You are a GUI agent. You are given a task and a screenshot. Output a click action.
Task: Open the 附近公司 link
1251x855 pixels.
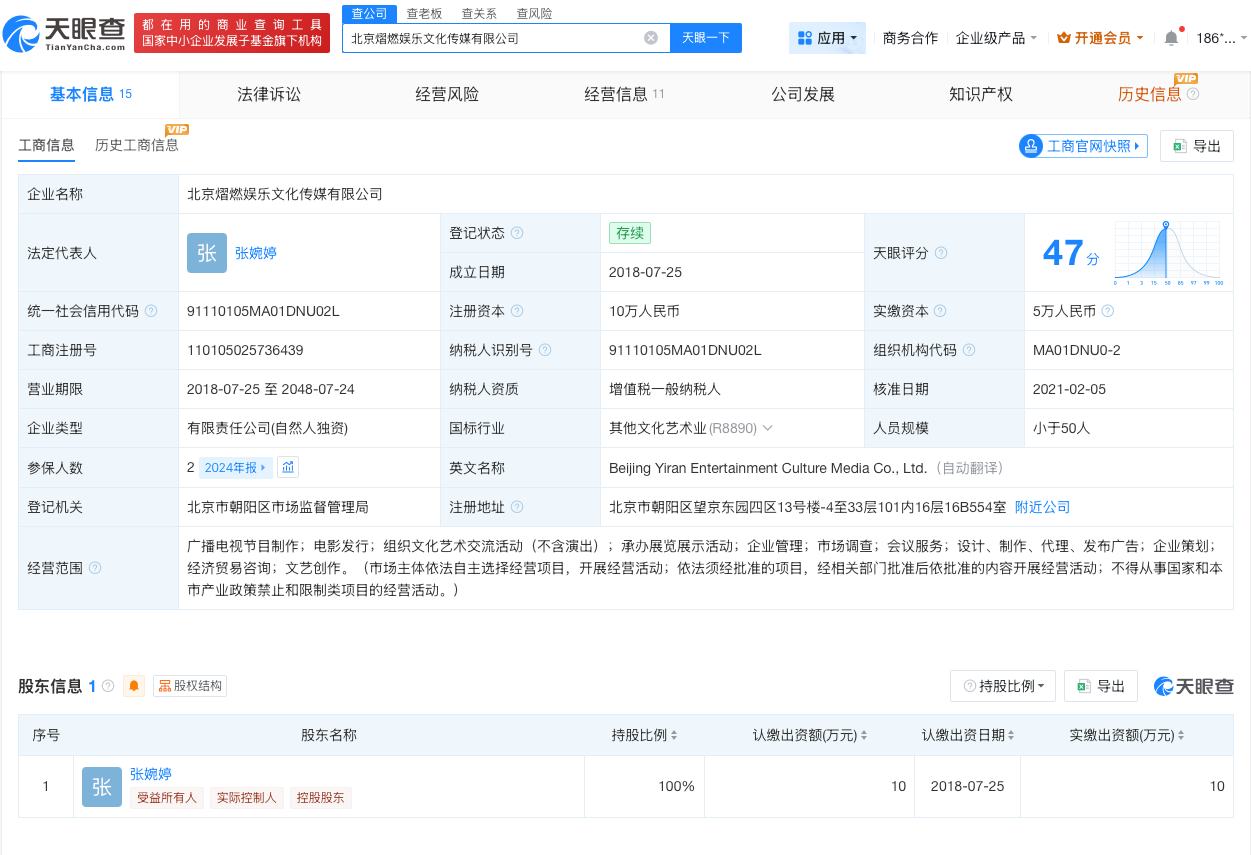pos(1042,507)
